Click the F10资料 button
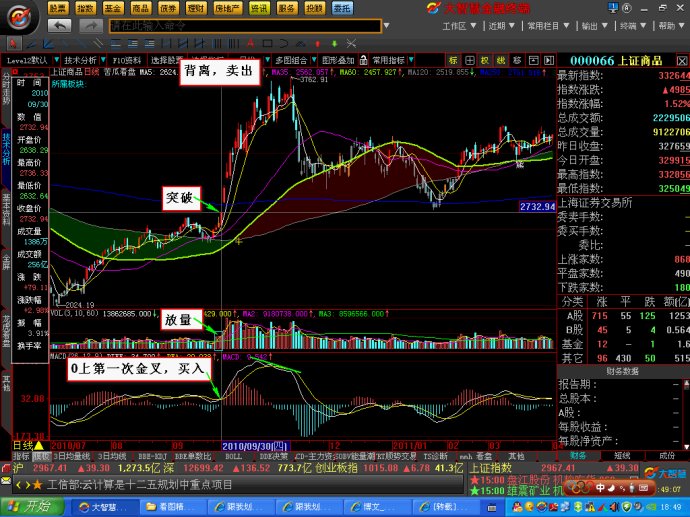 pos(127,60)
